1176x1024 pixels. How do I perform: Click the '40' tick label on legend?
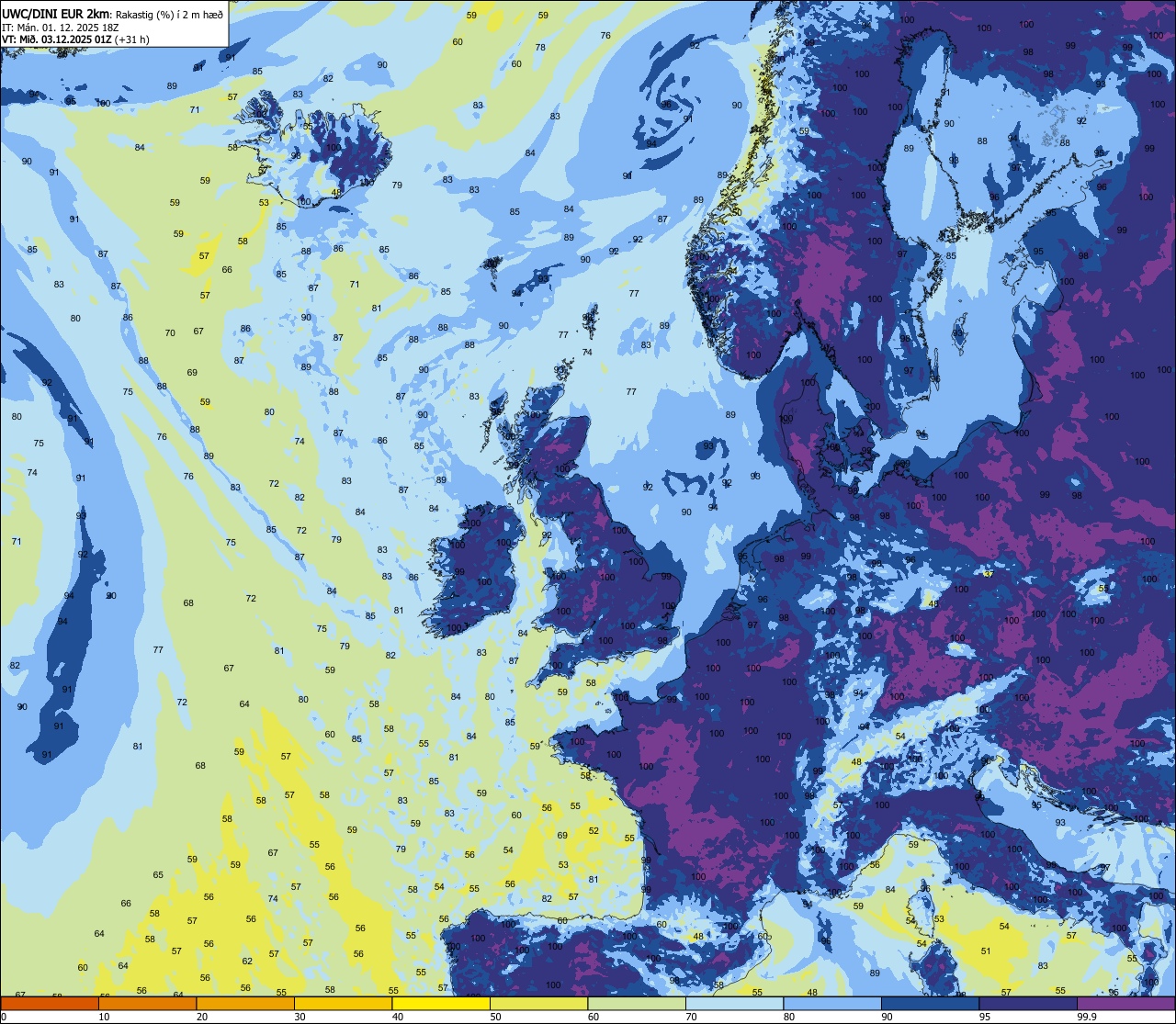(398, 1017)
